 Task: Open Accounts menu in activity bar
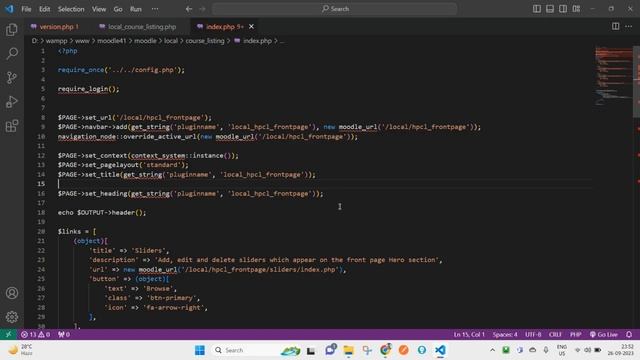[x=12, y=293]
